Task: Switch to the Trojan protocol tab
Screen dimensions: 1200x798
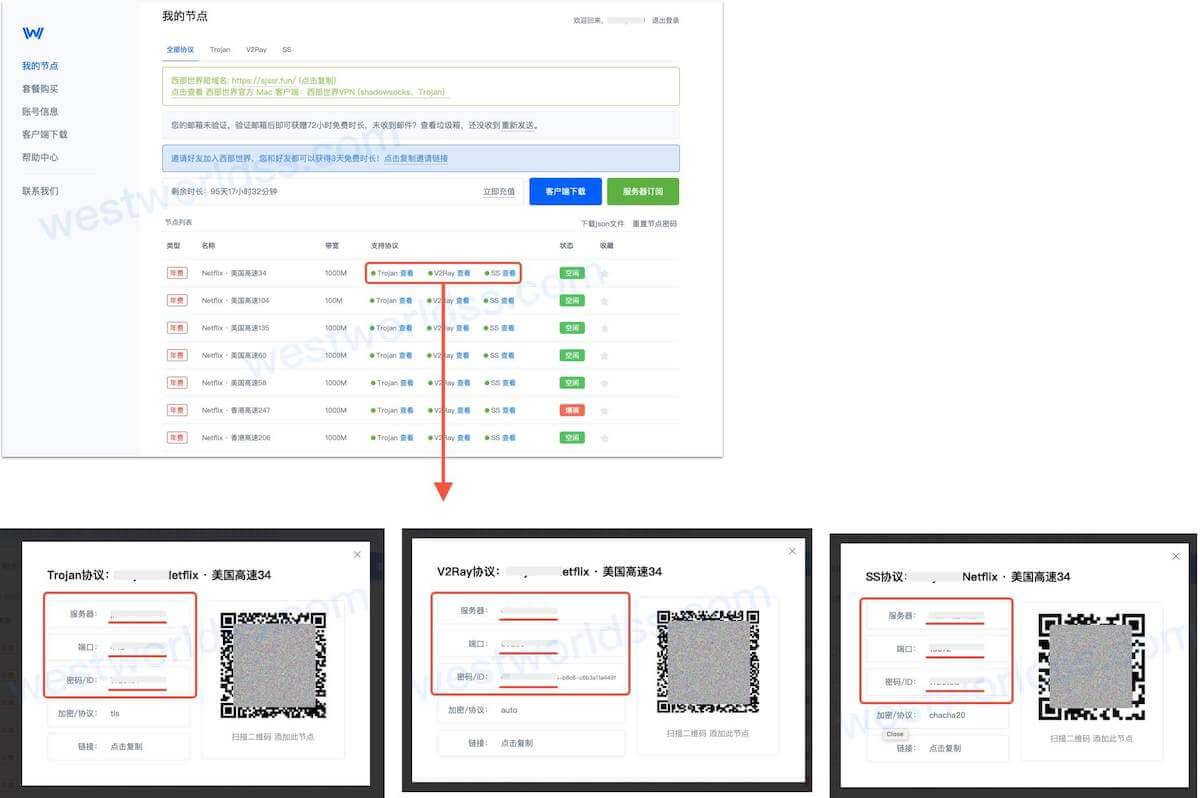Action: (219, 49)
